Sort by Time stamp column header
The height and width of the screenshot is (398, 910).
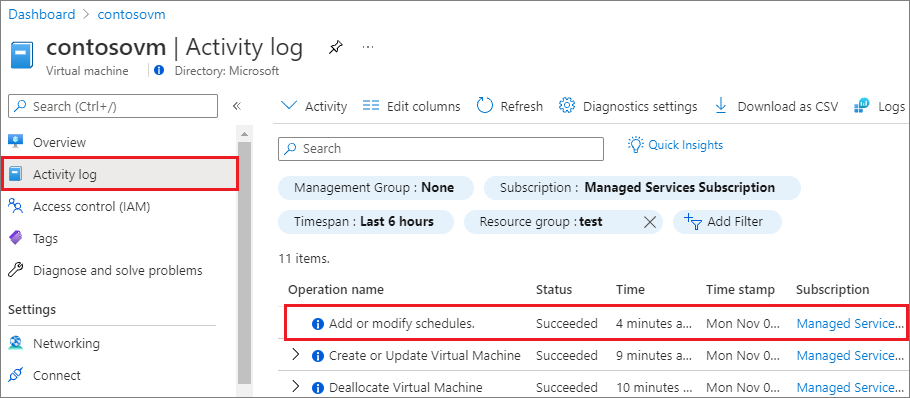click(x=740, y=290)
